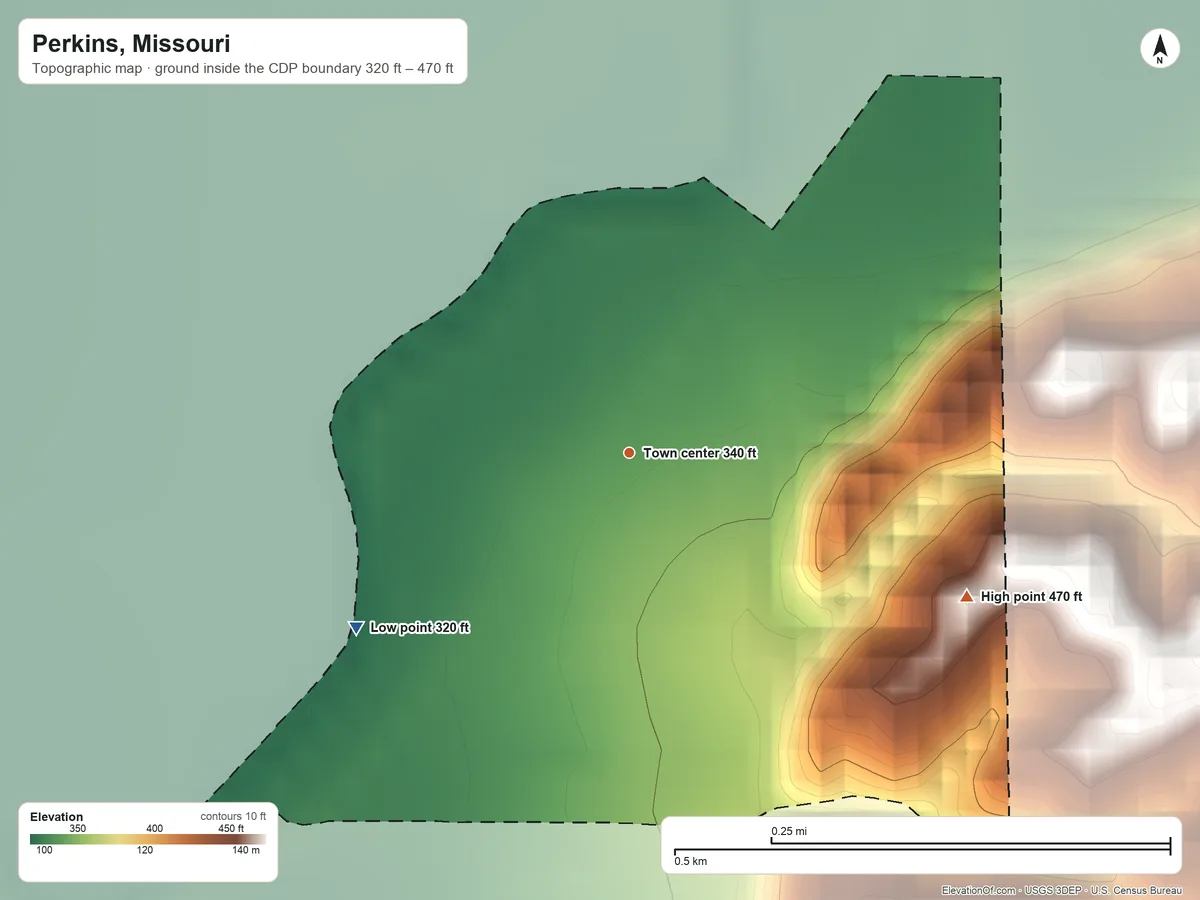Click the 'Elevation' legend heading
The height and width of the screenshot is (900, 1200).
(x=57, y=817)
